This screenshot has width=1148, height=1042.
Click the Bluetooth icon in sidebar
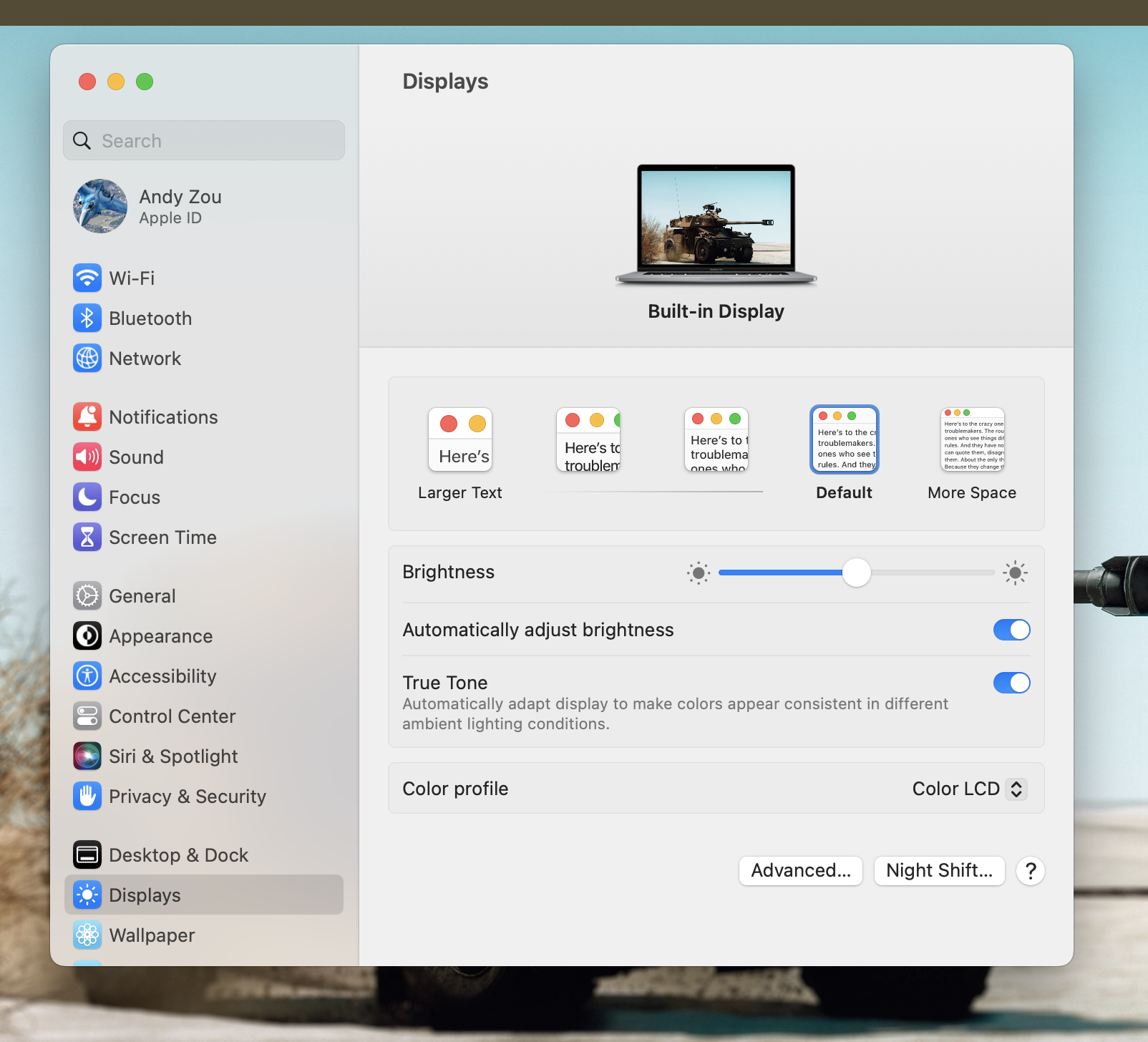pos(87,318)
